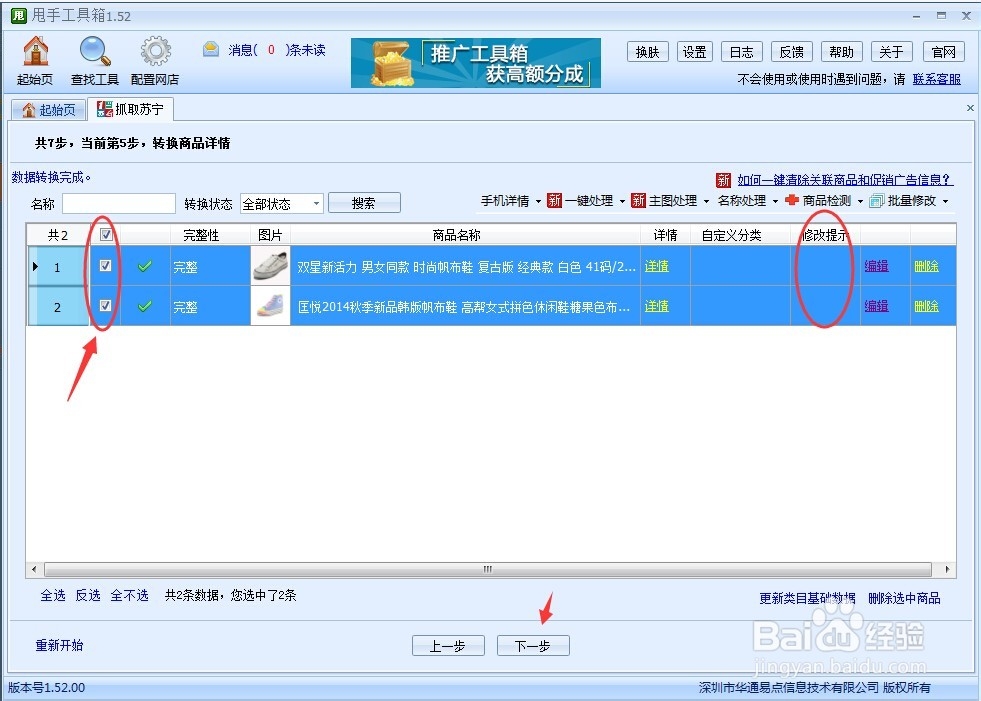
Task: Toggle the header select-all checkbox
Action: click(106, 235)
